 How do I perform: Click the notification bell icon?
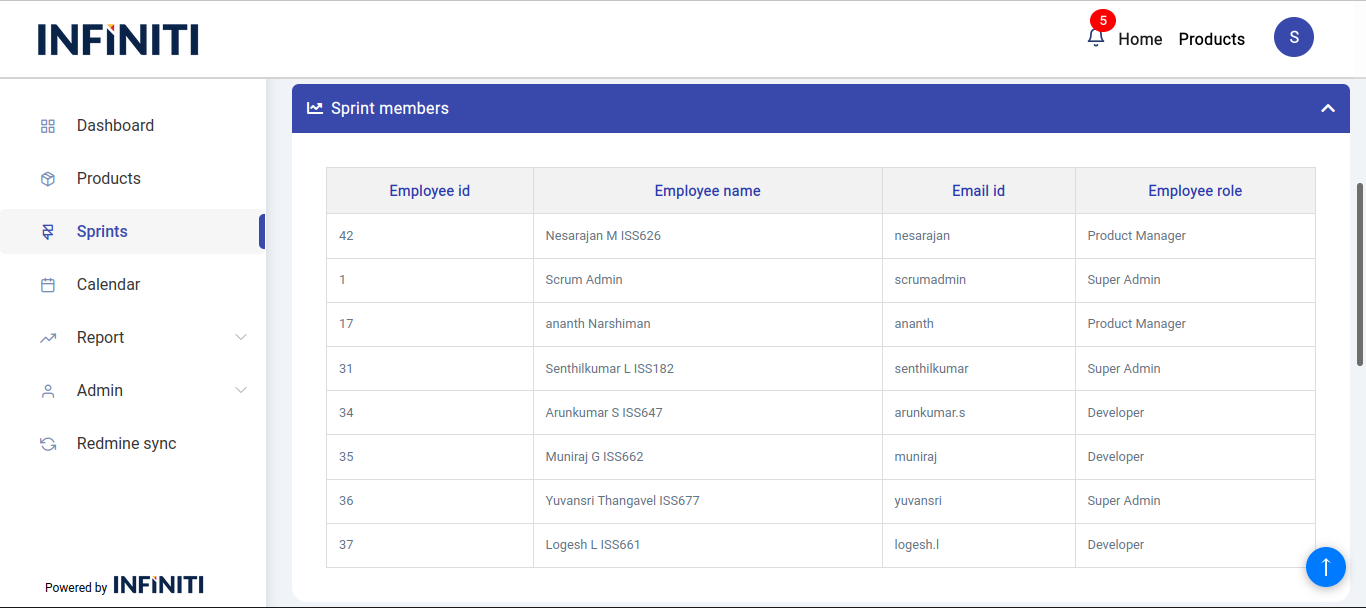click(x=1096, y=38)
